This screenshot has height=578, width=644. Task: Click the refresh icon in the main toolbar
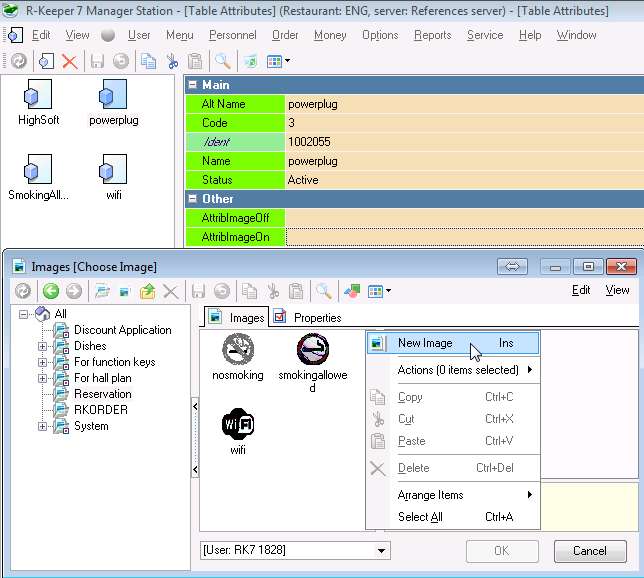click(x=18, y=61)
